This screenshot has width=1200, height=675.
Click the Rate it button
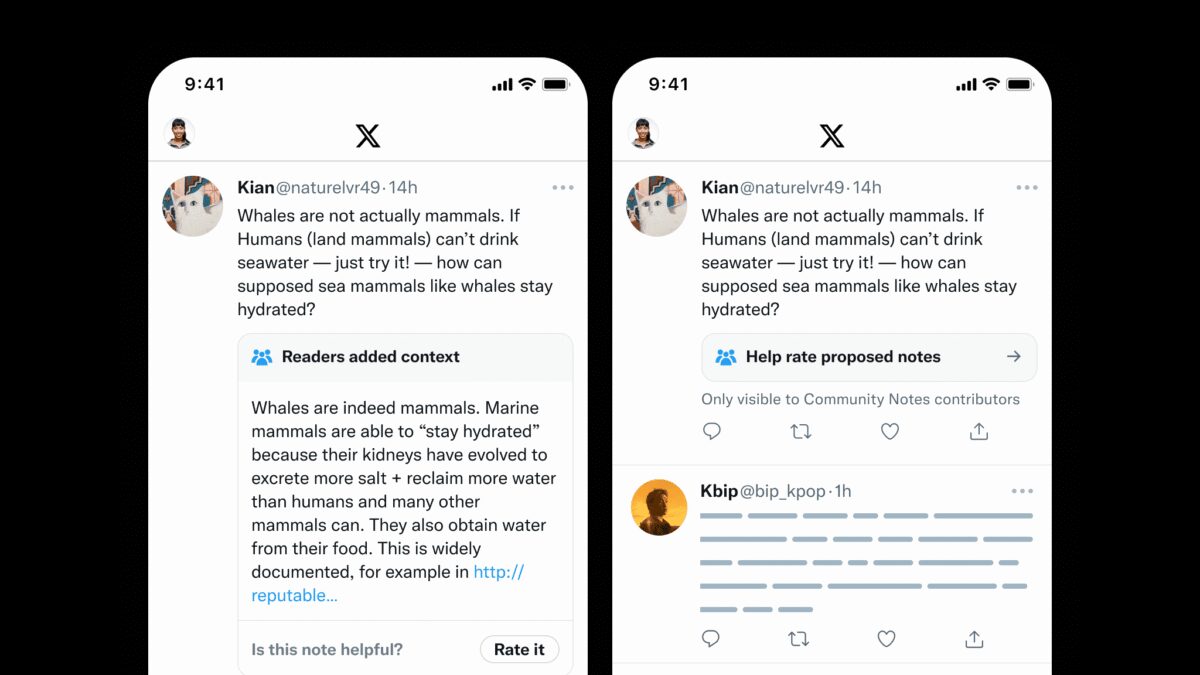(519, 649)
